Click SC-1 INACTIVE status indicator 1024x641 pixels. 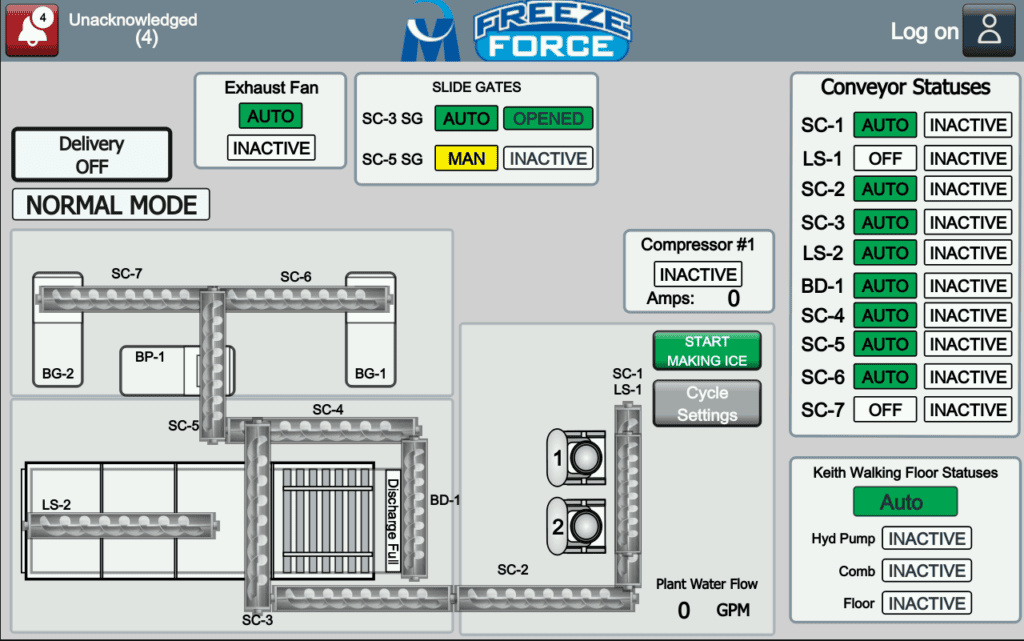[968, 125]
